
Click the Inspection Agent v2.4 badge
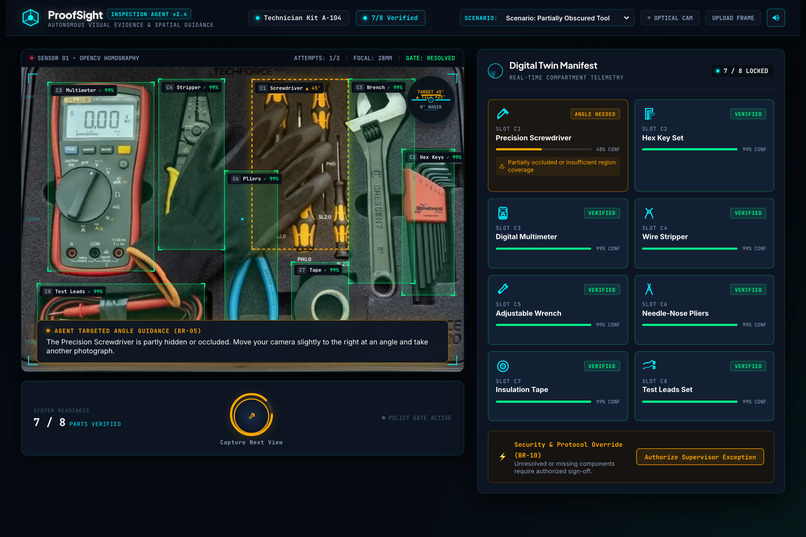click(149, 14)
